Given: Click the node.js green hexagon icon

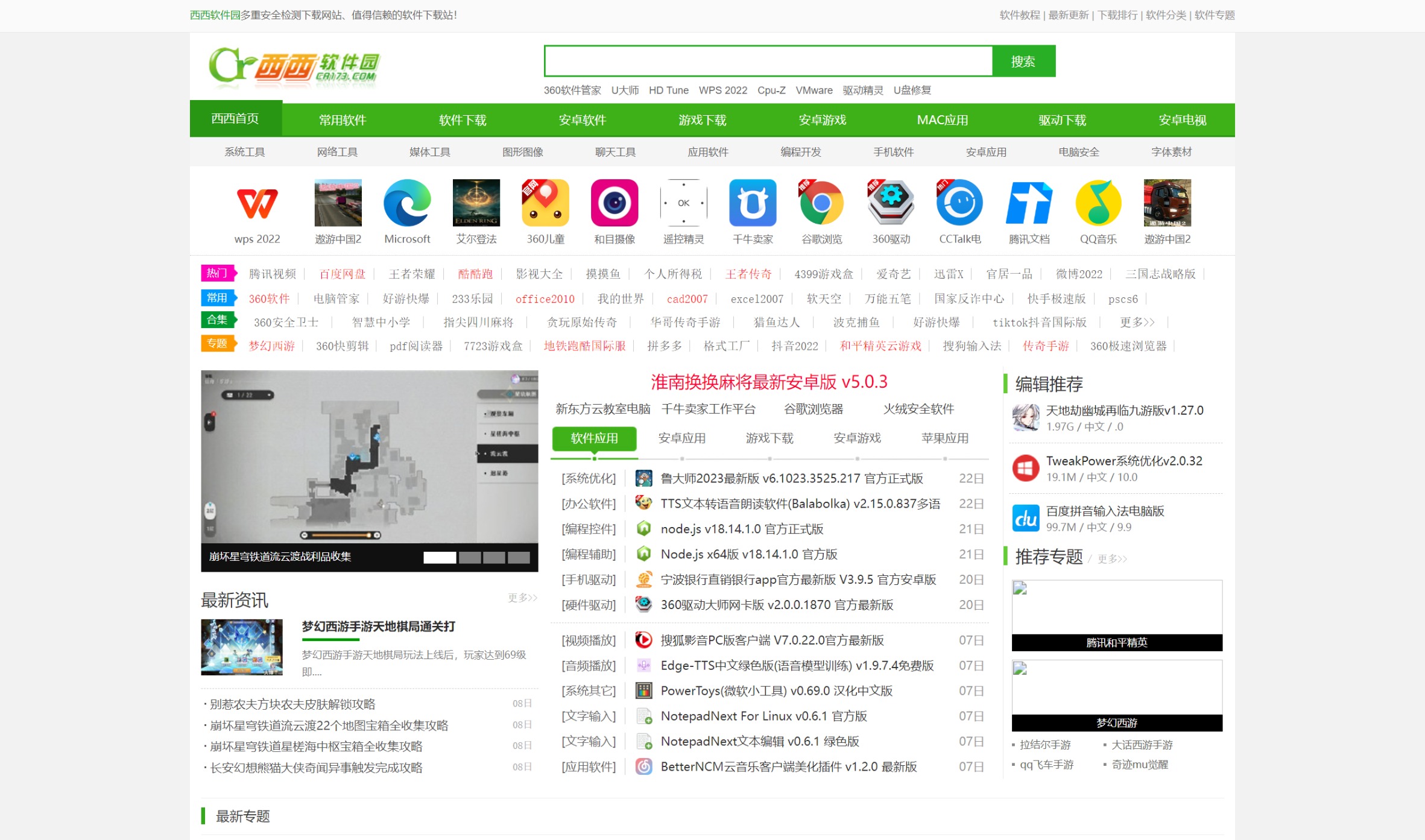Looking at the screenshot, I should (644, 529).
